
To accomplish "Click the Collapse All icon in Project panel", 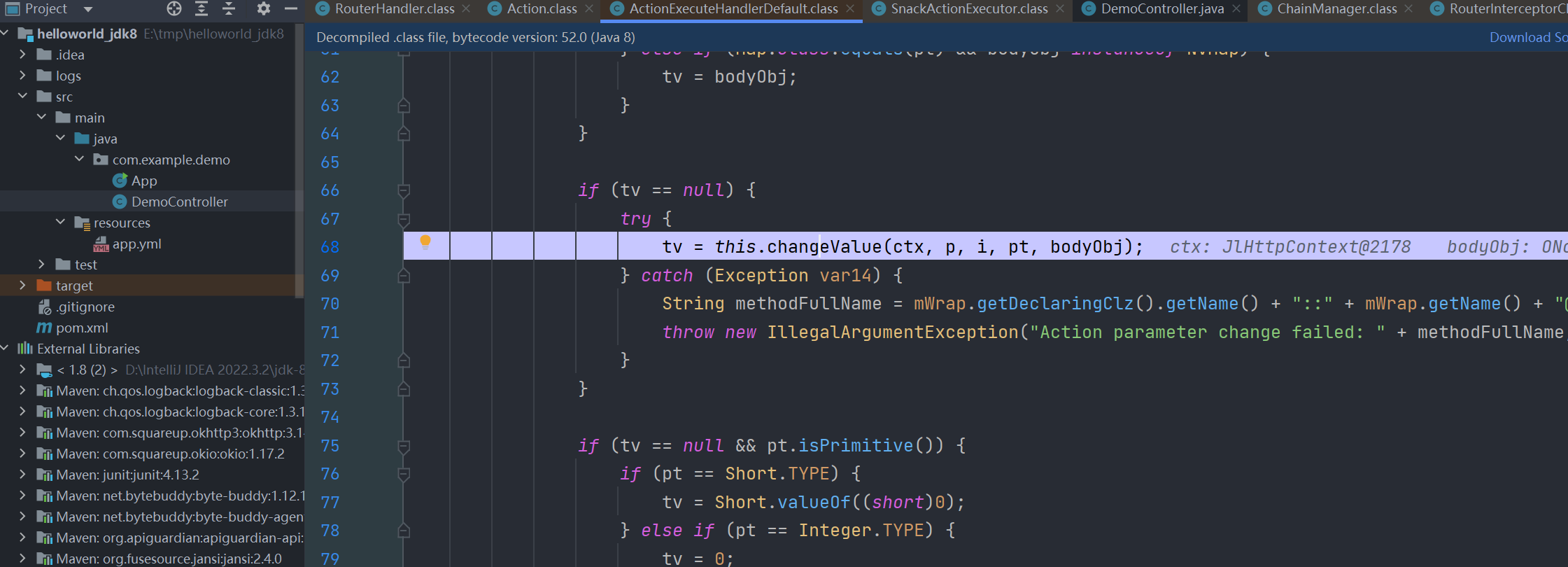I will pyautogui.click(x=229, y=8).
